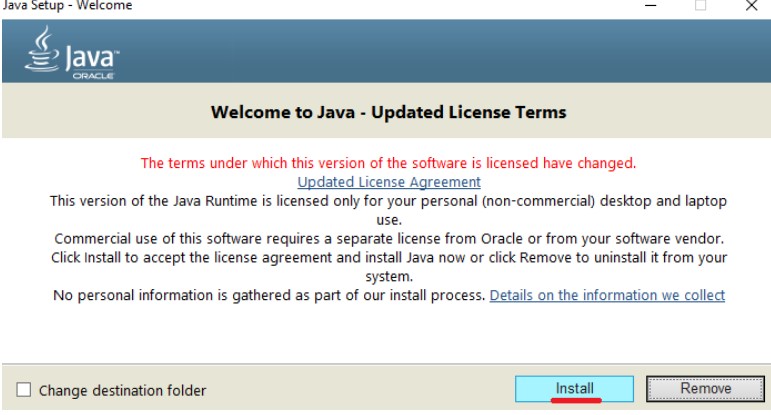Click the No personal information is gathered text
Viewport: 771px width, 415px height.
click(x=269, y=296)
